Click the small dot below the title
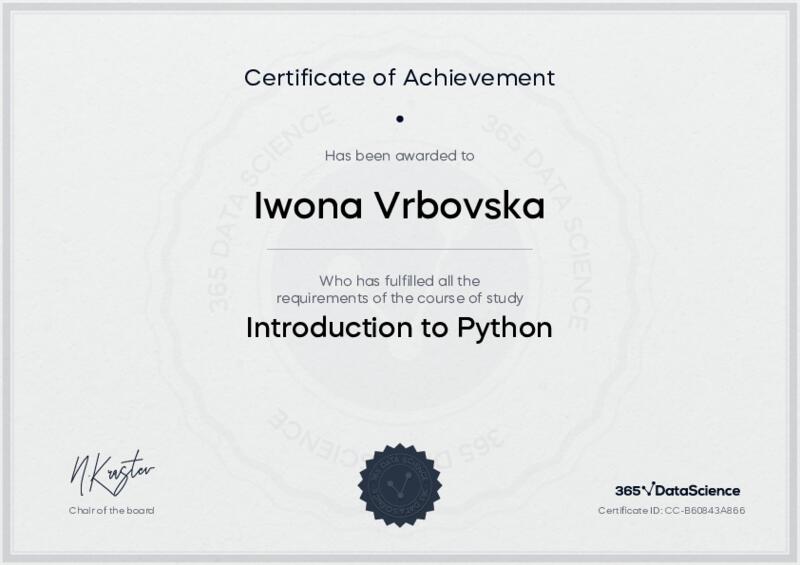 (x=399, y=118)
